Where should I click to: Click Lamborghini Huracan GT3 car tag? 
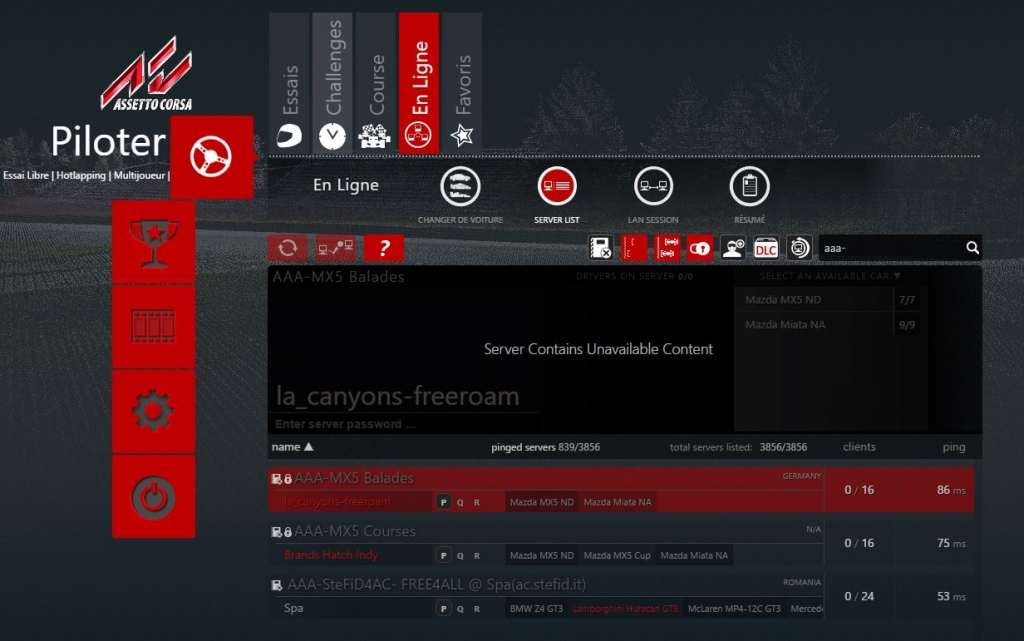(625, 608)
